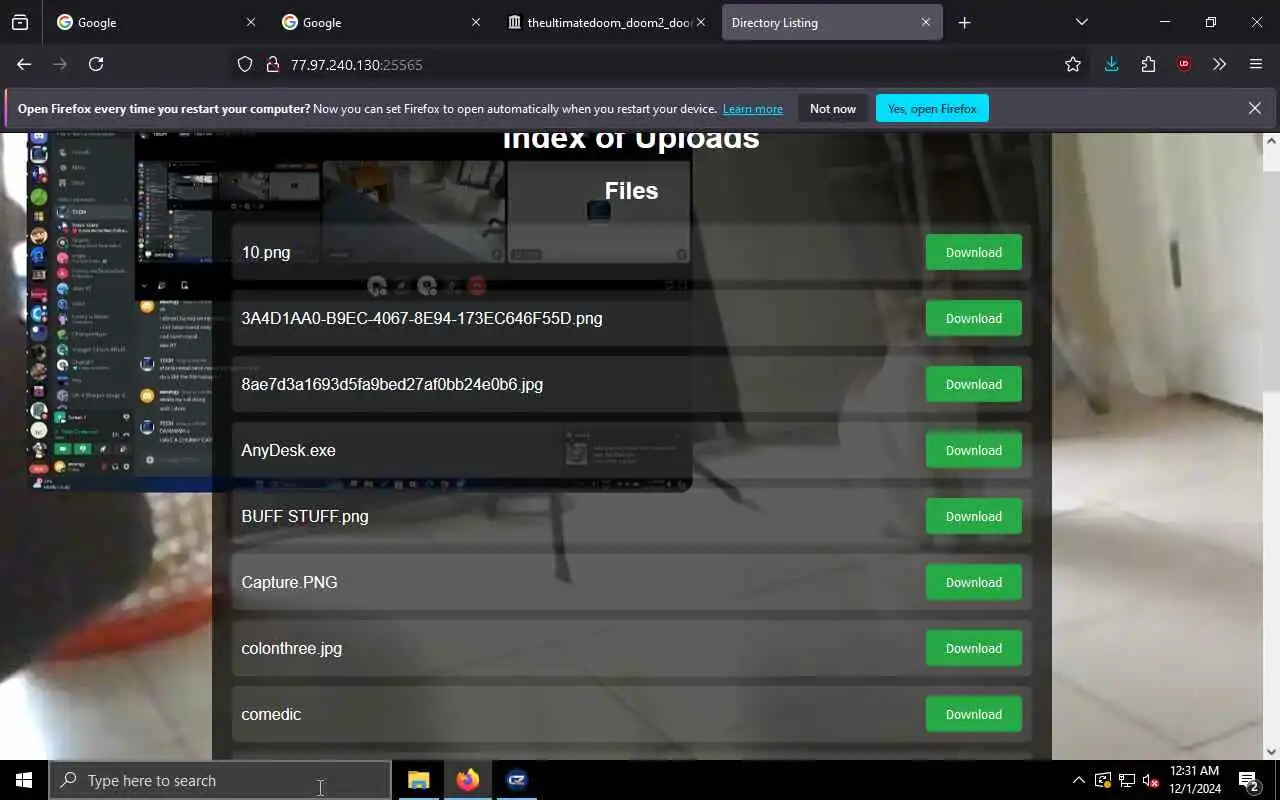Image resolution: width=1280 pixels, height=800 pixels.
Task: Click the Not now button
Action: [x=833, y=108]
